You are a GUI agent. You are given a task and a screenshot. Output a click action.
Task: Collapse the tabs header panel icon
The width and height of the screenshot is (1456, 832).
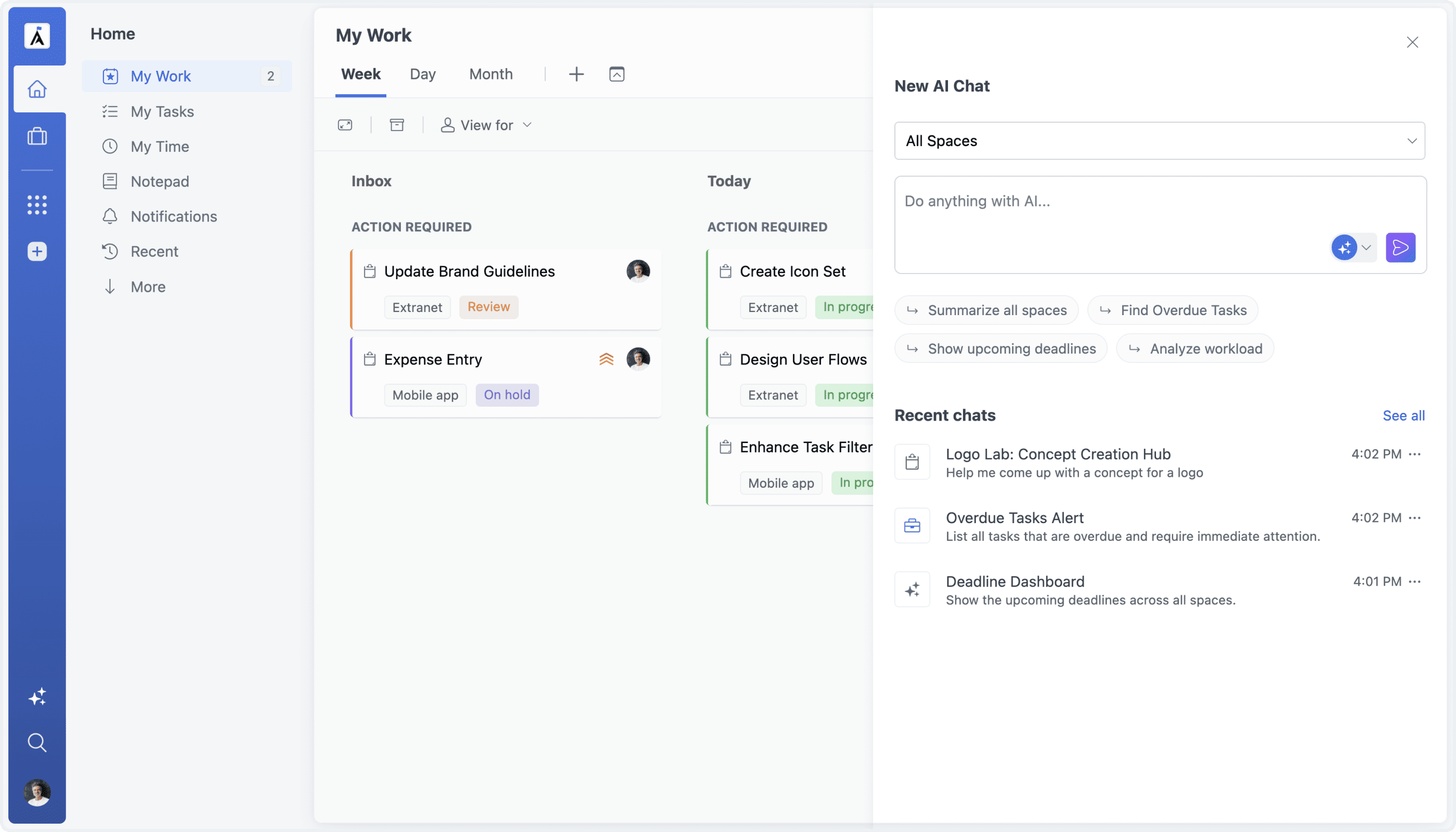(x=617, y=74)
